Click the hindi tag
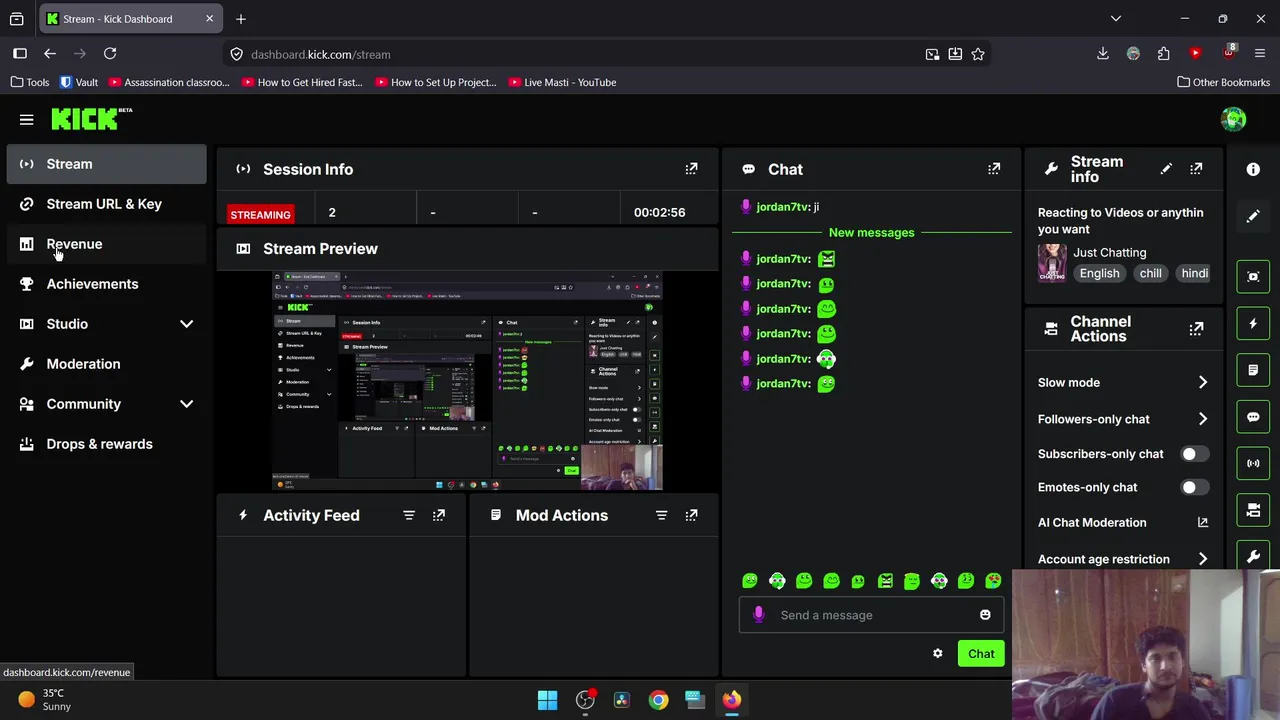 coord(1194,273)
